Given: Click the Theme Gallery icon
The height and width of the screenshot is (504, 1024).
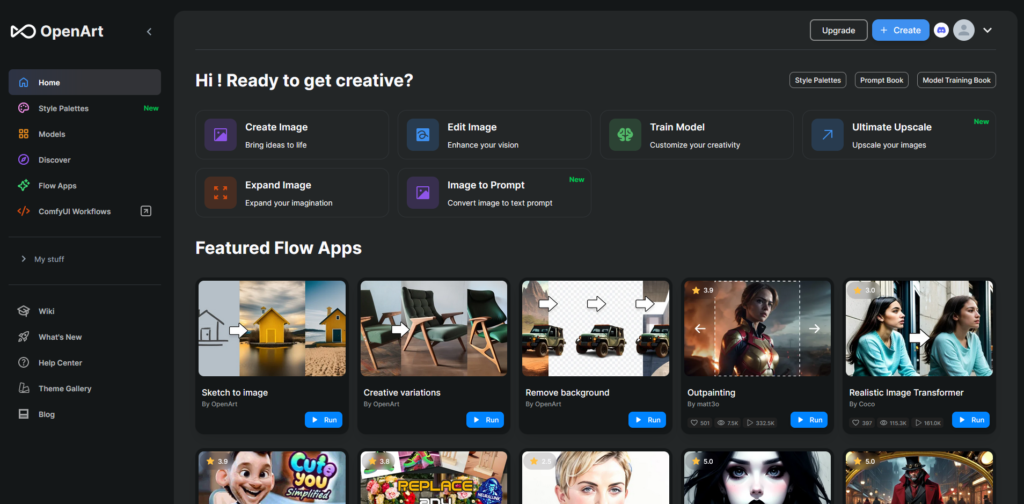Looking at the screenshot, I should [x=24, y=388].
